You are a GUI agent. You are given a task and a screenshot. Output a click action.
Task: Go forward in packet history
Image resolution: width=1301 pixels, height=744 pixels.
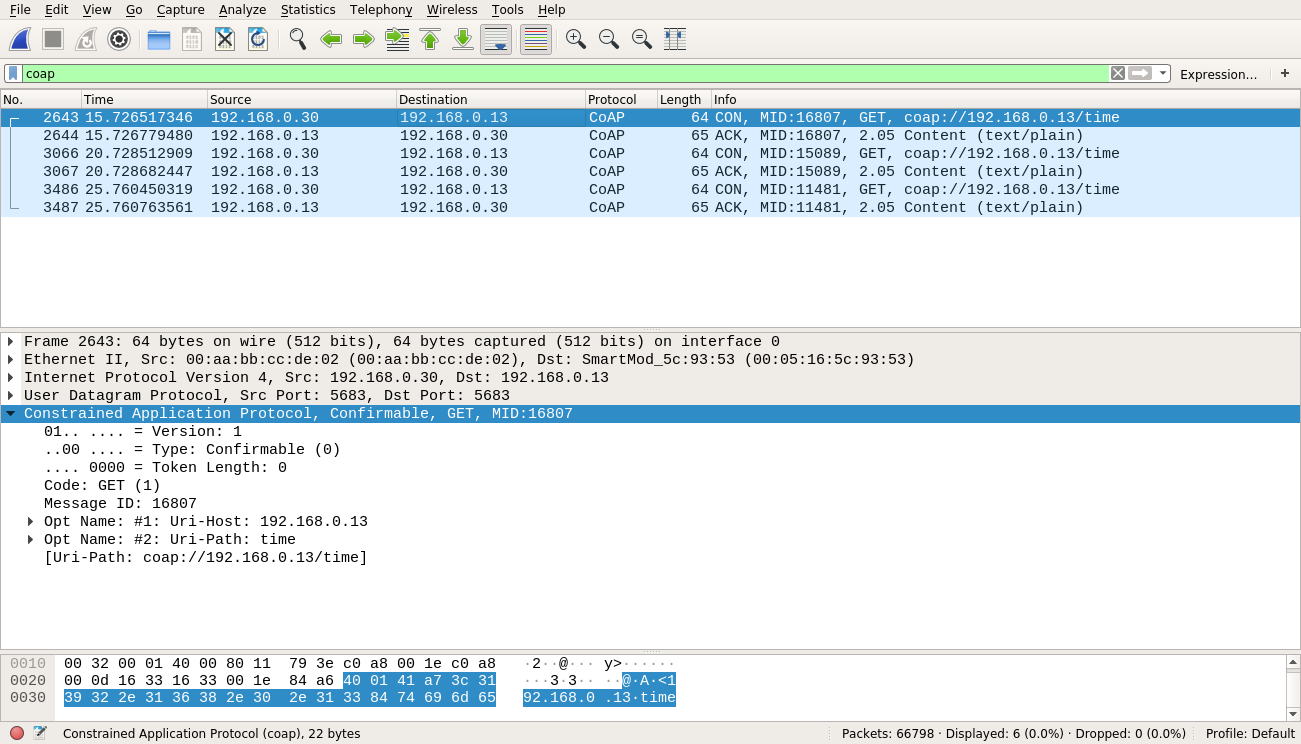click(364, 39)
